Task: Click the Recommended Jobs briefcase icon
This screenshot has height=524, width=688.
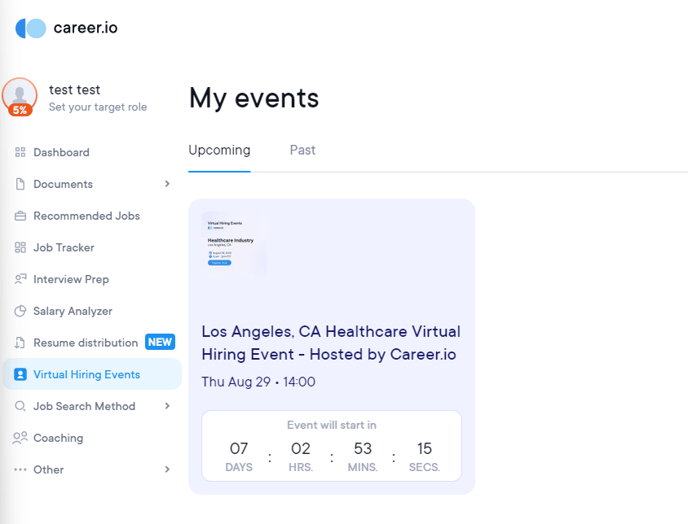Action: (20, 216)
